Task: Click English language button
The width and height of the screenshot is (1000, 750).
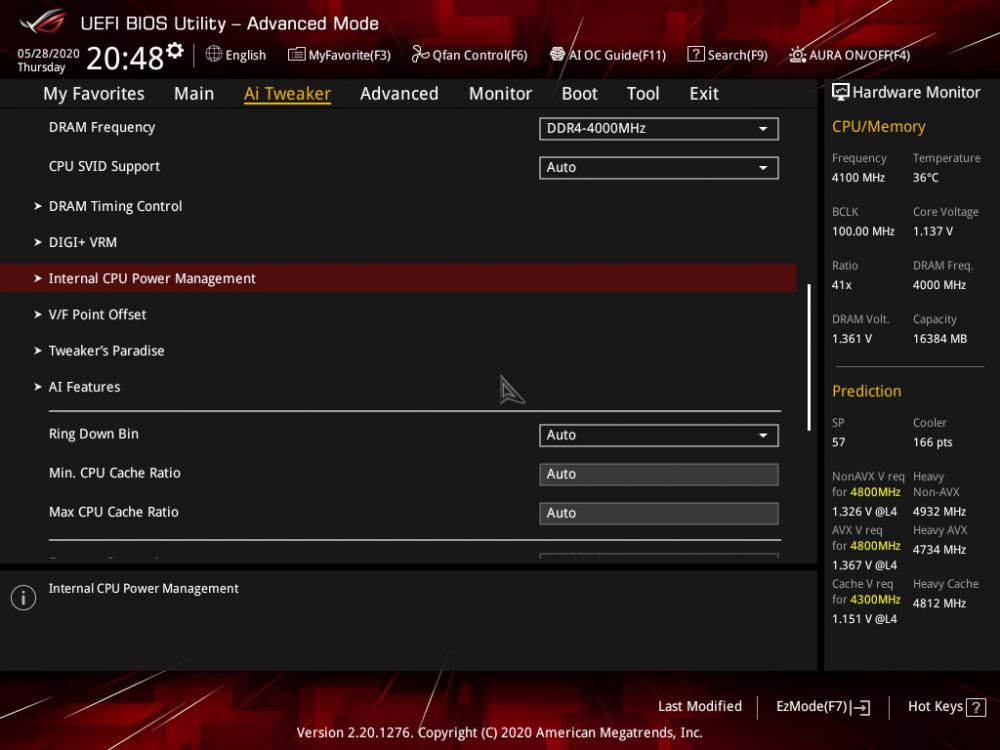Action: tap(236, 55)
